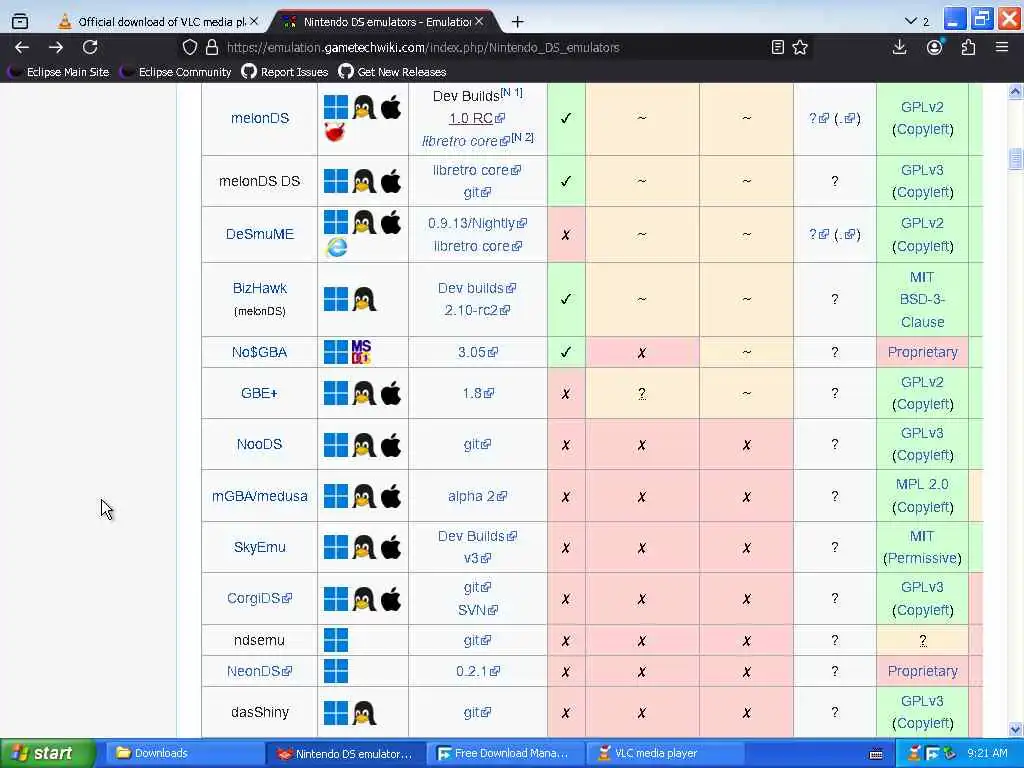Image resolution: width=1024 pixels, height=768 pixels.
Task: Open the extensions puzzle icon
Action: pos(968,47)
